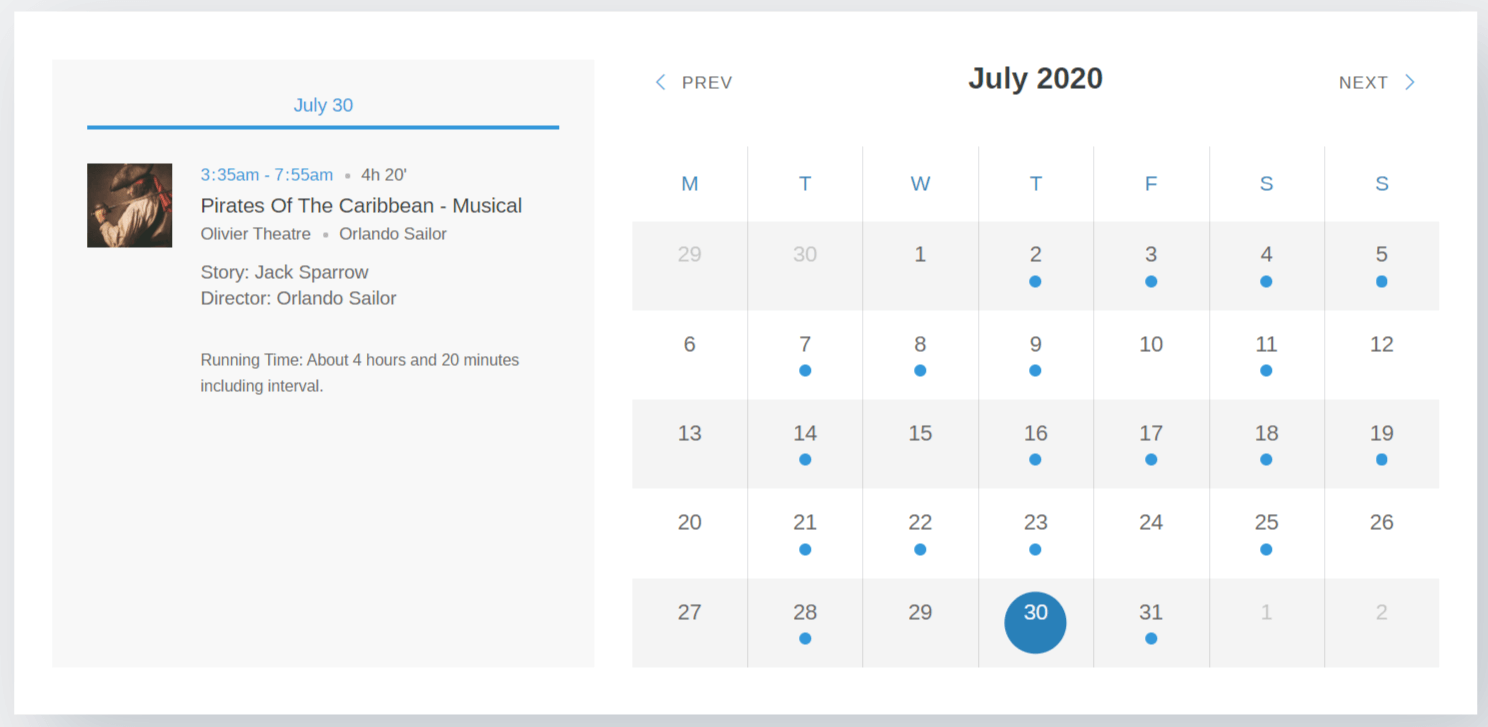Click the blue underline bar below July 30
The width and height of the screenshot is (1488, 727).
[x=322, y=128]
